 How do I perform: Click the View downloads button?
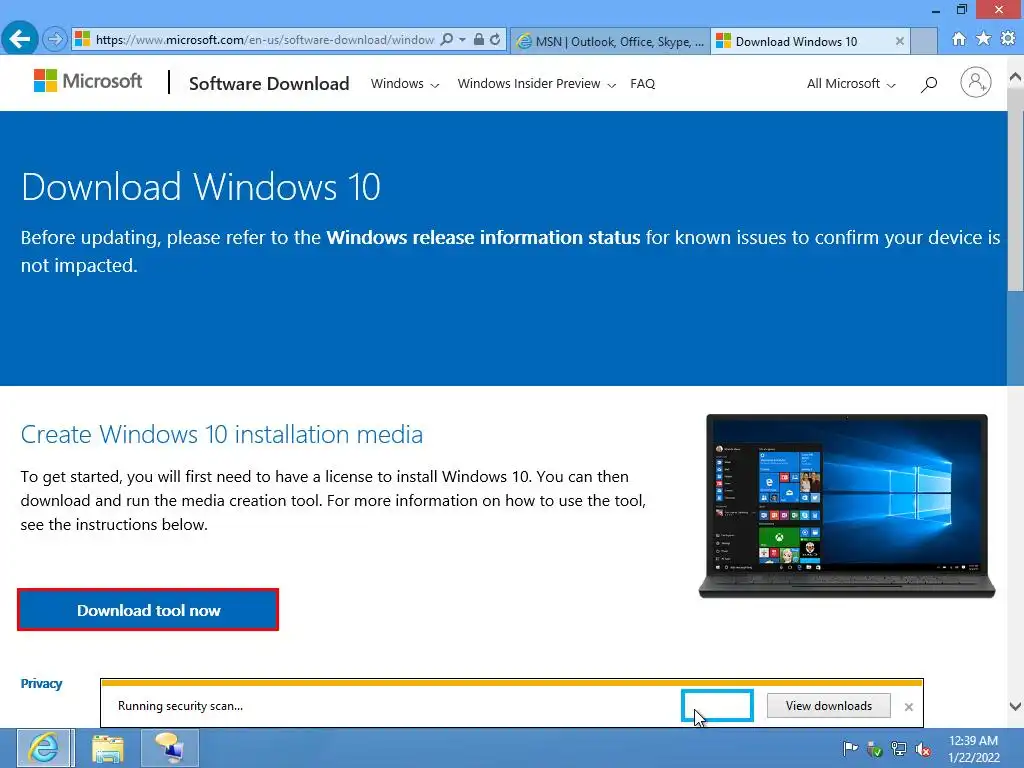click(828, 706)
